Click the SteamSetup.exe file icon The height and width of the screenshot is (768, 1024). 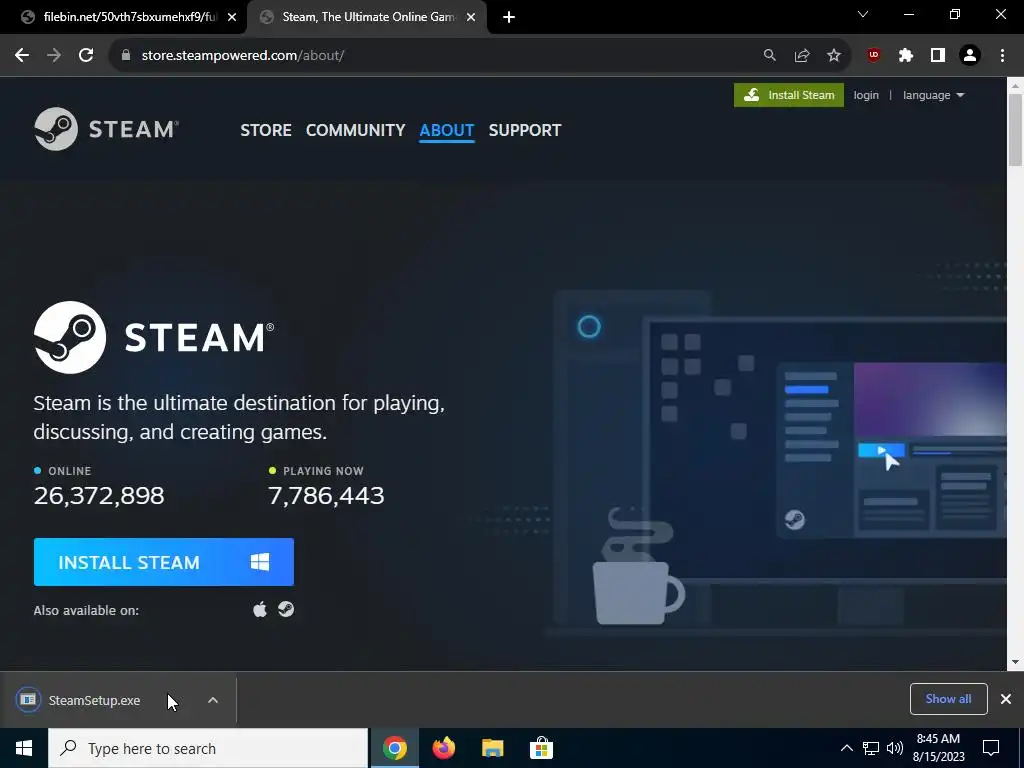[x=28, y=700]
